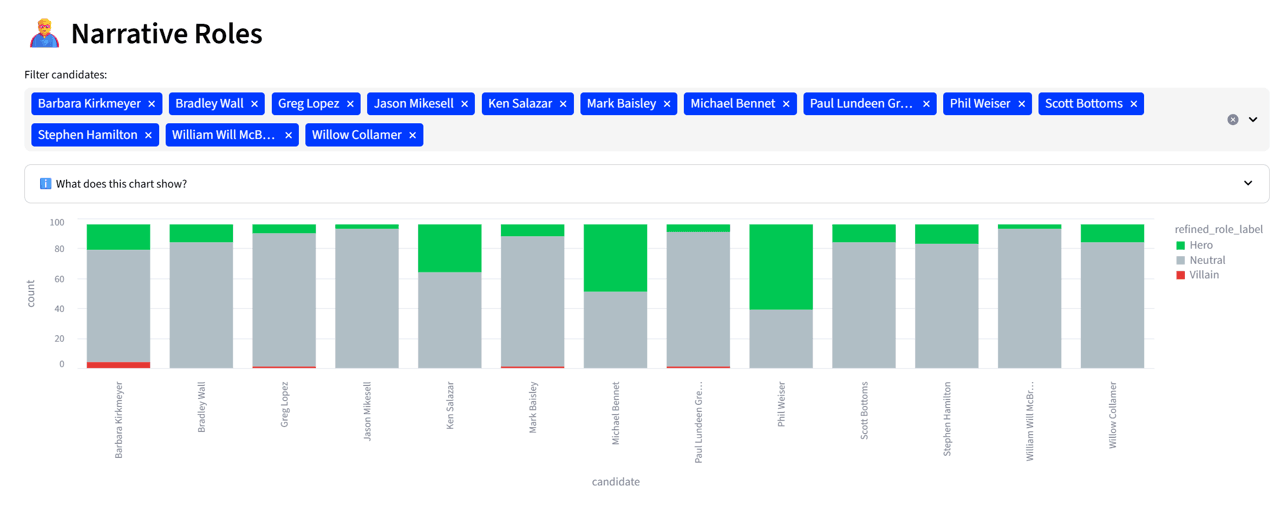Open the candidate multiselect dropdown arrow

pos(1253,120)
